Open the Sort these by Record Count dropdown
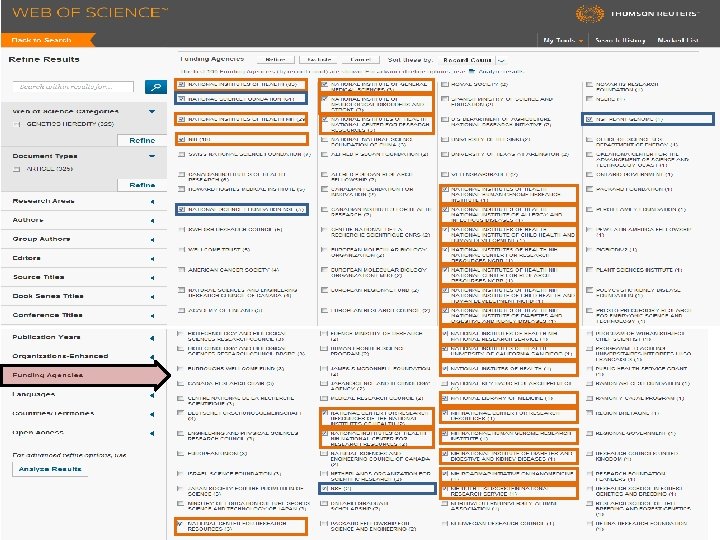 [474, 60]
